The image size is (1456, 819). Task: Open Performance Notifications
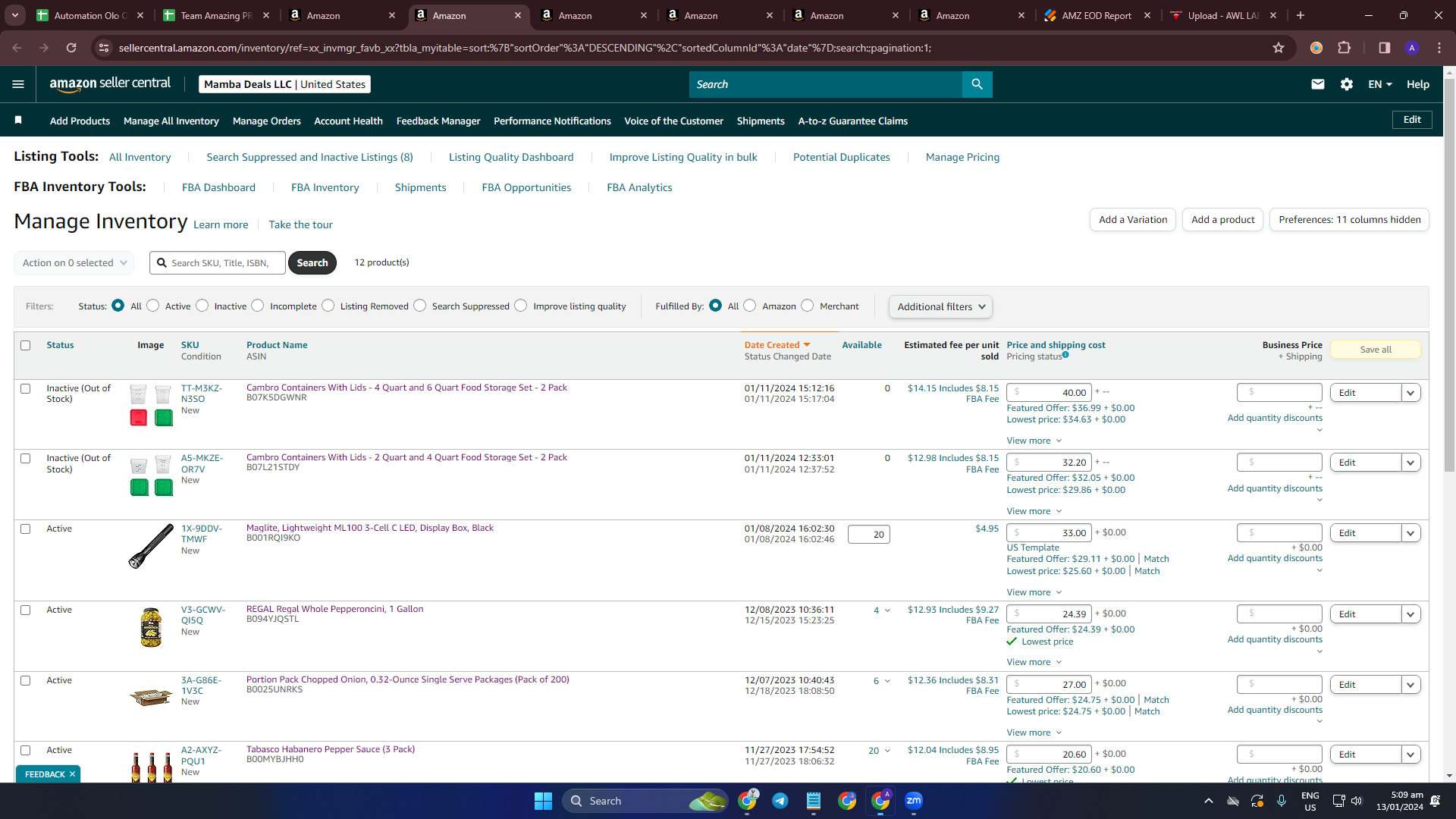coord(552,121)
